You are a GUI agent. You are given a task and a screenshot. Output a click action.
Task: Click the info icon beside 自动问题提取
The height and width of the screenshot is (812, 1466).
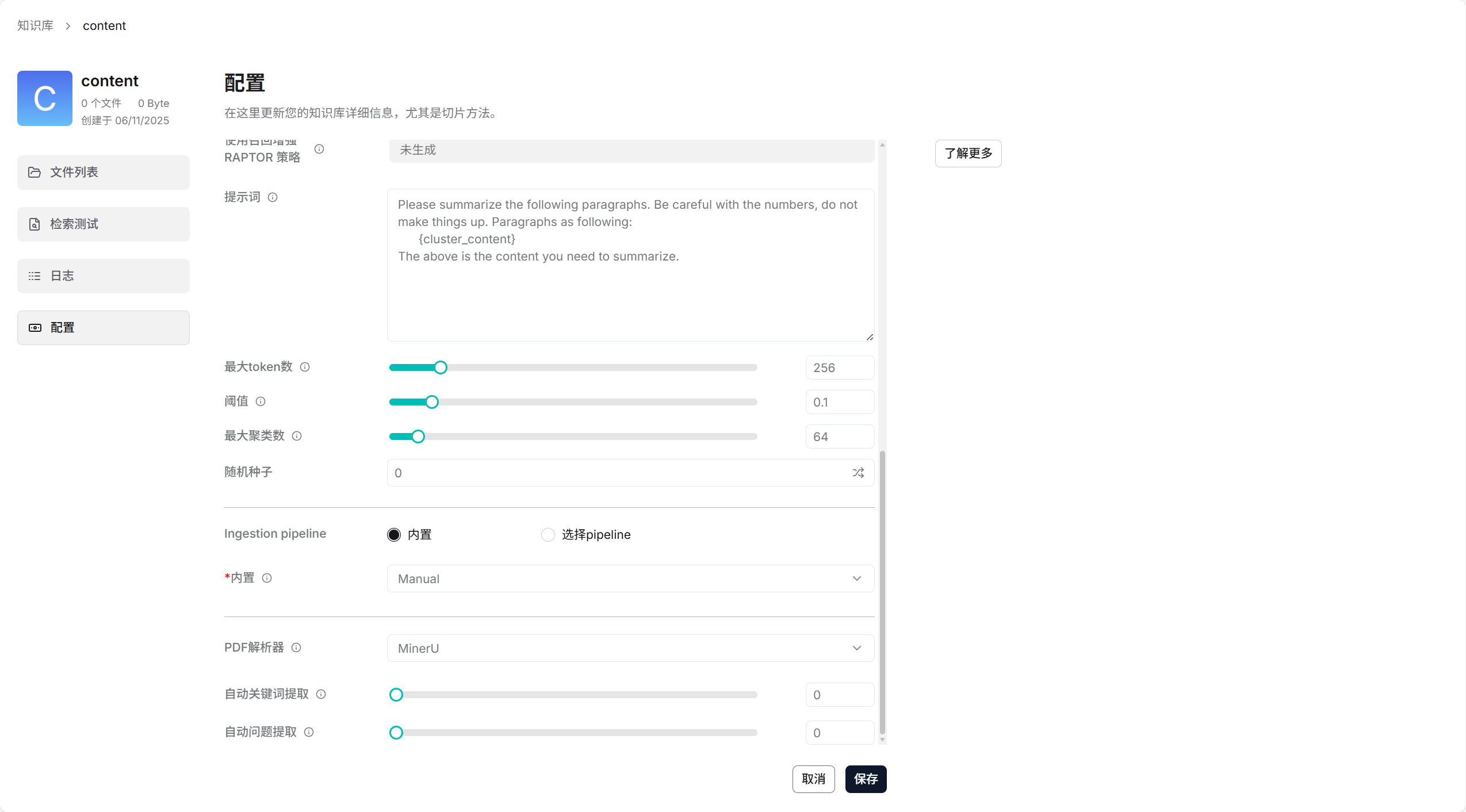click(309, 732)
